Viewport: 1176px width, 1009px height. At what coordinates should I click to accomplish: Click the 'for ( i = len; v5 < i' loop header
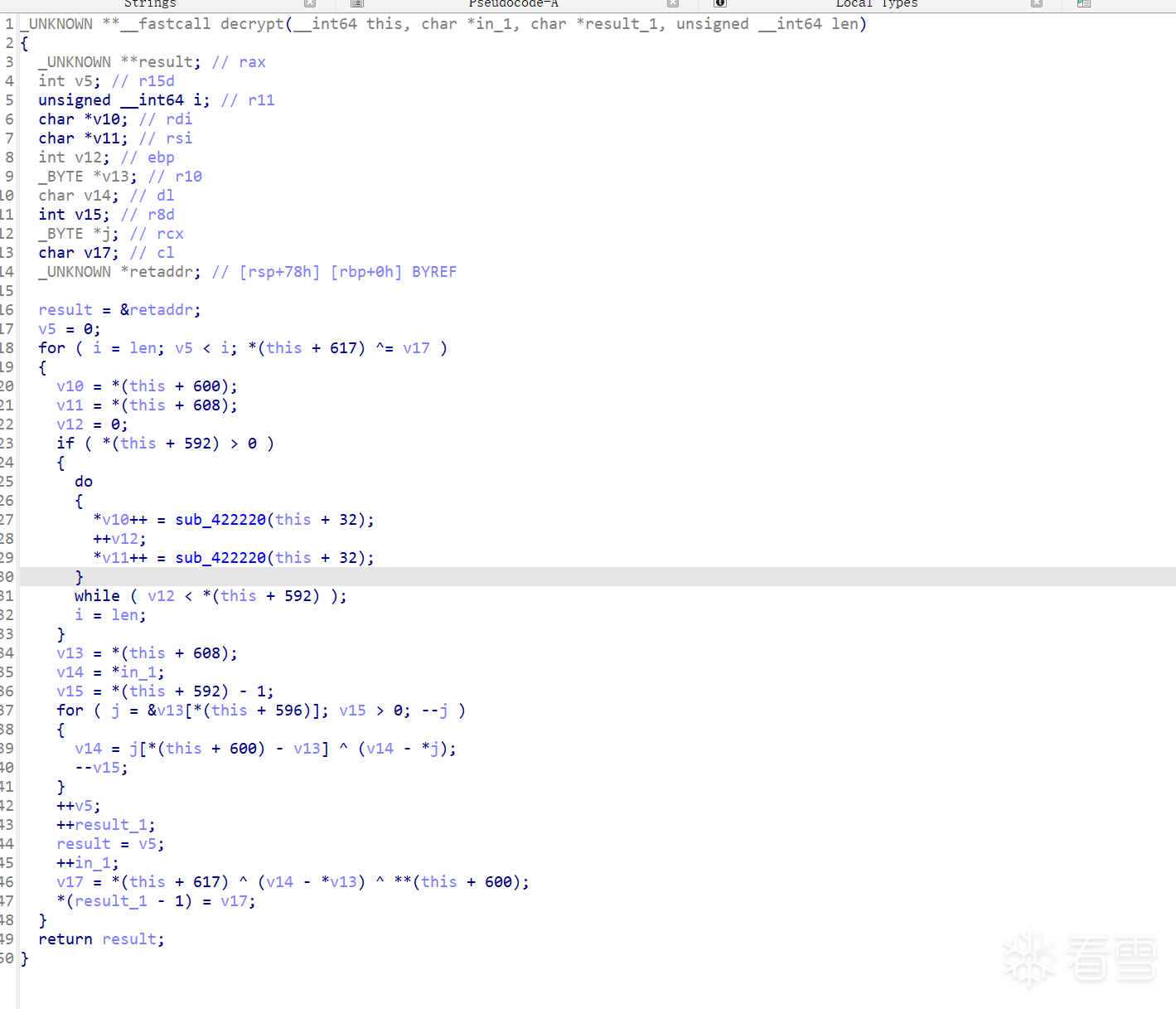coord(243,348)
